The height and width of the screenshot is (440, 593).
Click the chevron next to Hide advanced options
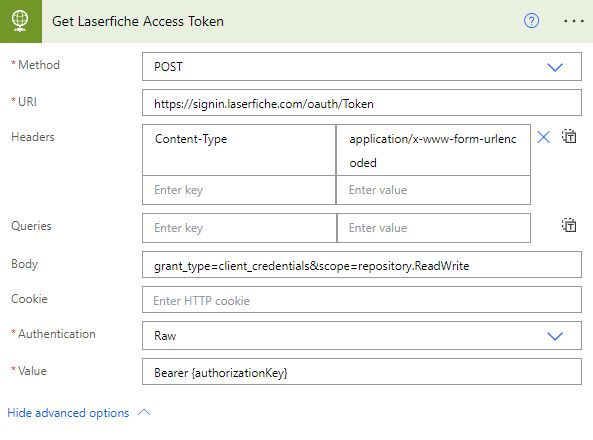144,412
